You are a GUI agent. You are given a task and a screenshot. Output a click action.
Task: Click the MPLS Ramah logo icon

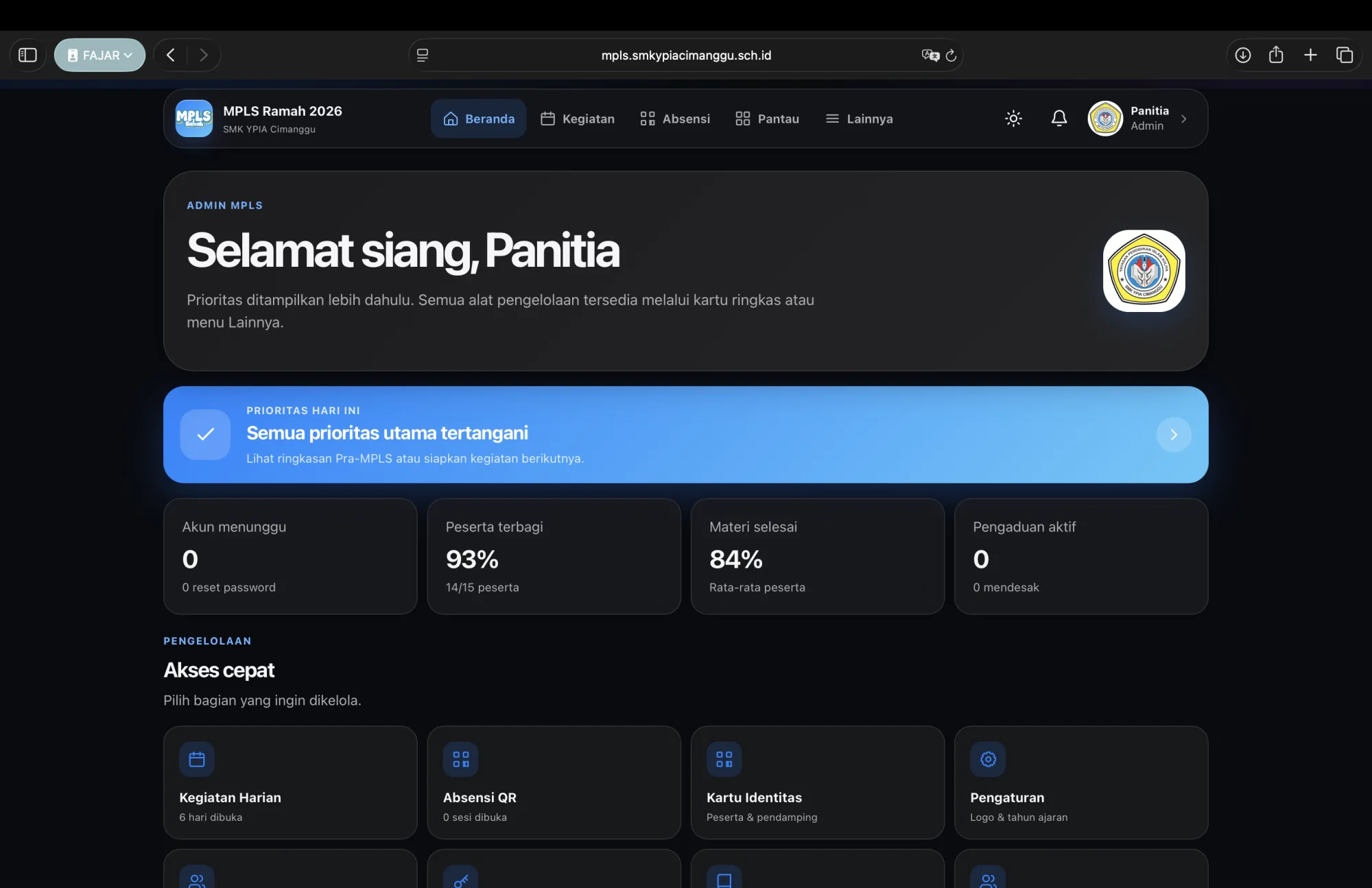coord(194,119)
